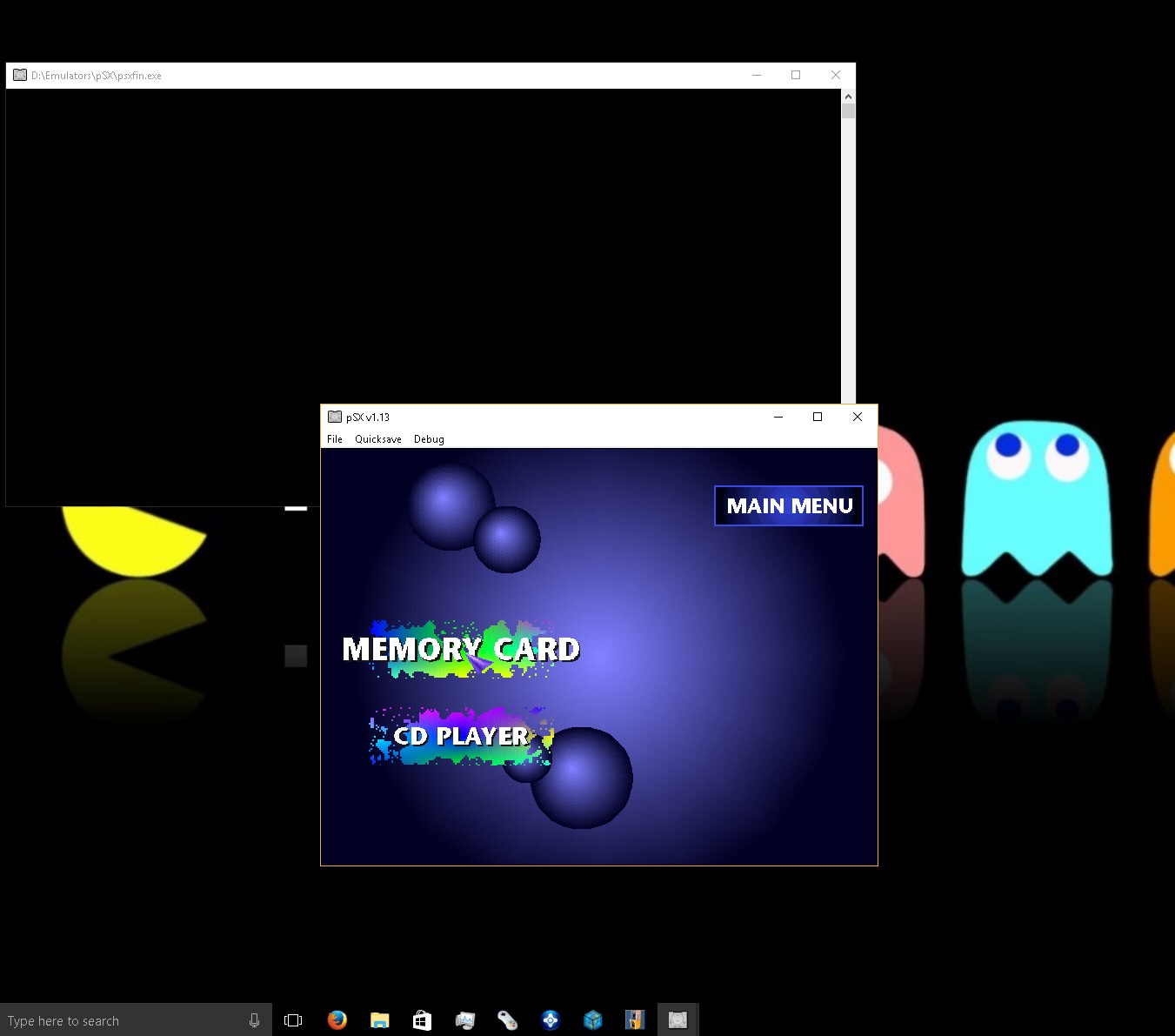Open the Debug menu

point(429,439)
